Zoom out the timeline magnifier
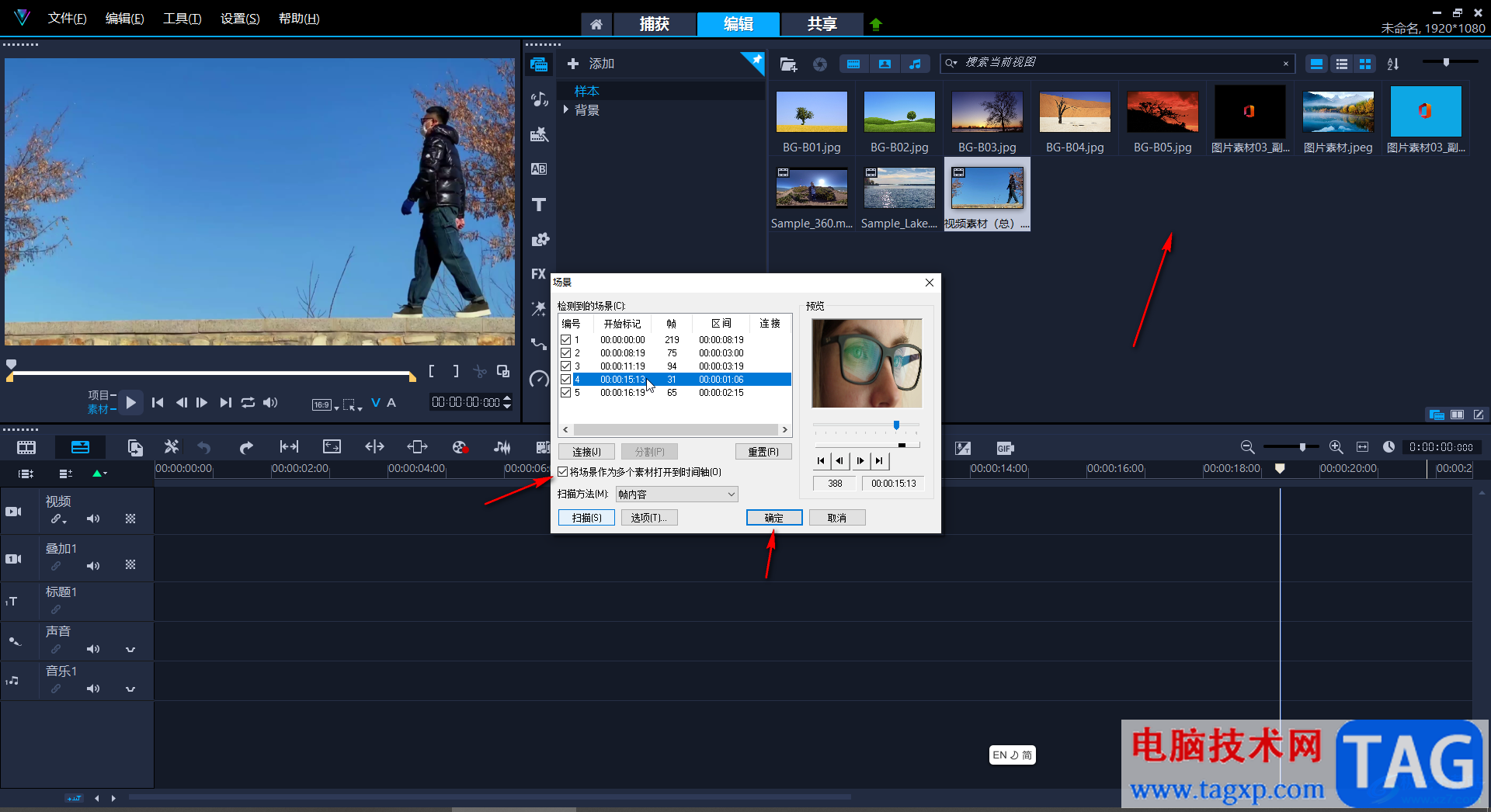The image size is (1491, 812). [x=1247, y=447]
